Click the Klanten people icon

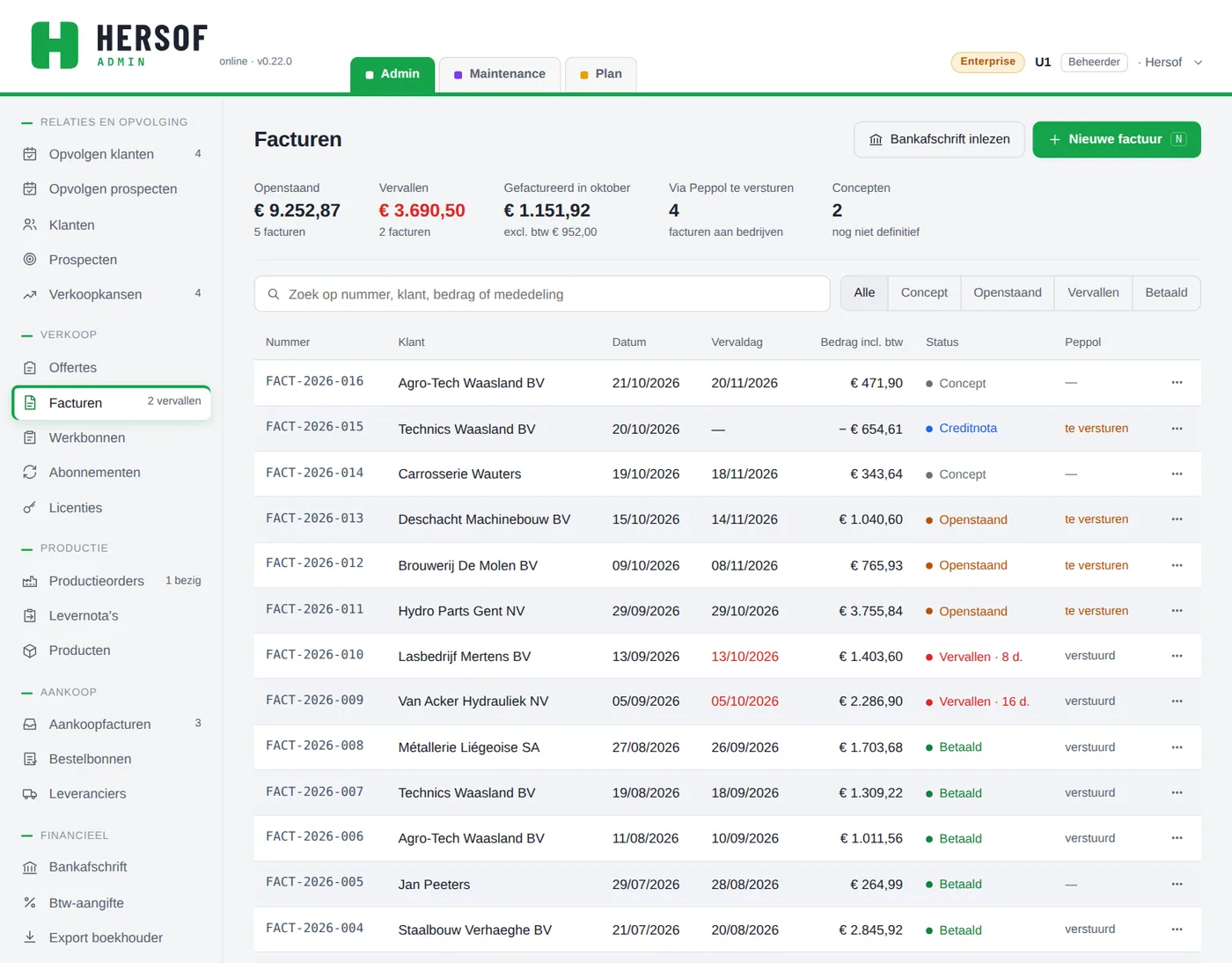(30, 224)
